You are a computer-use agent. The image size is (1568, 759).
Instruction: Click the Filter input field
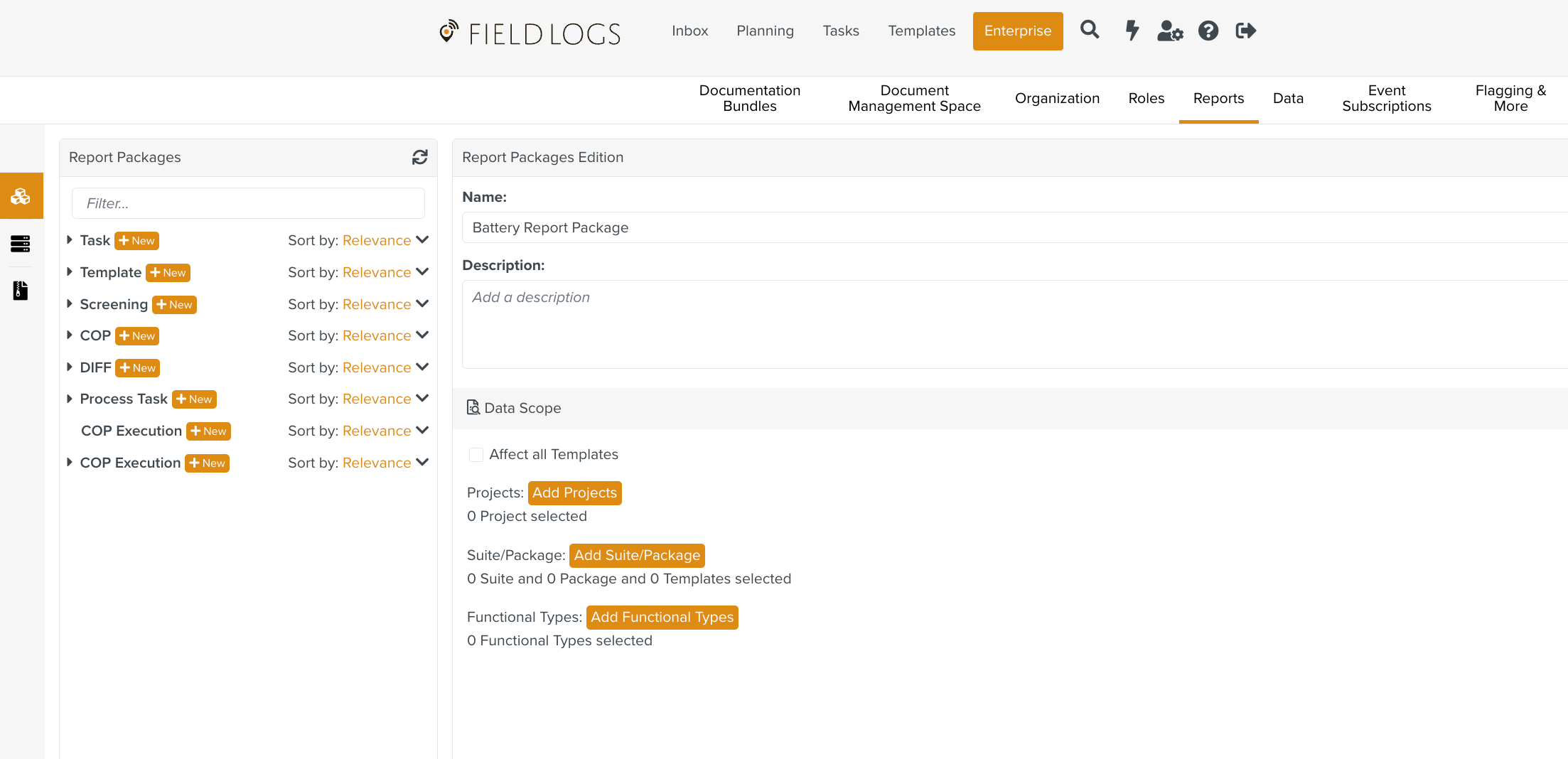(x=248, y=203)
